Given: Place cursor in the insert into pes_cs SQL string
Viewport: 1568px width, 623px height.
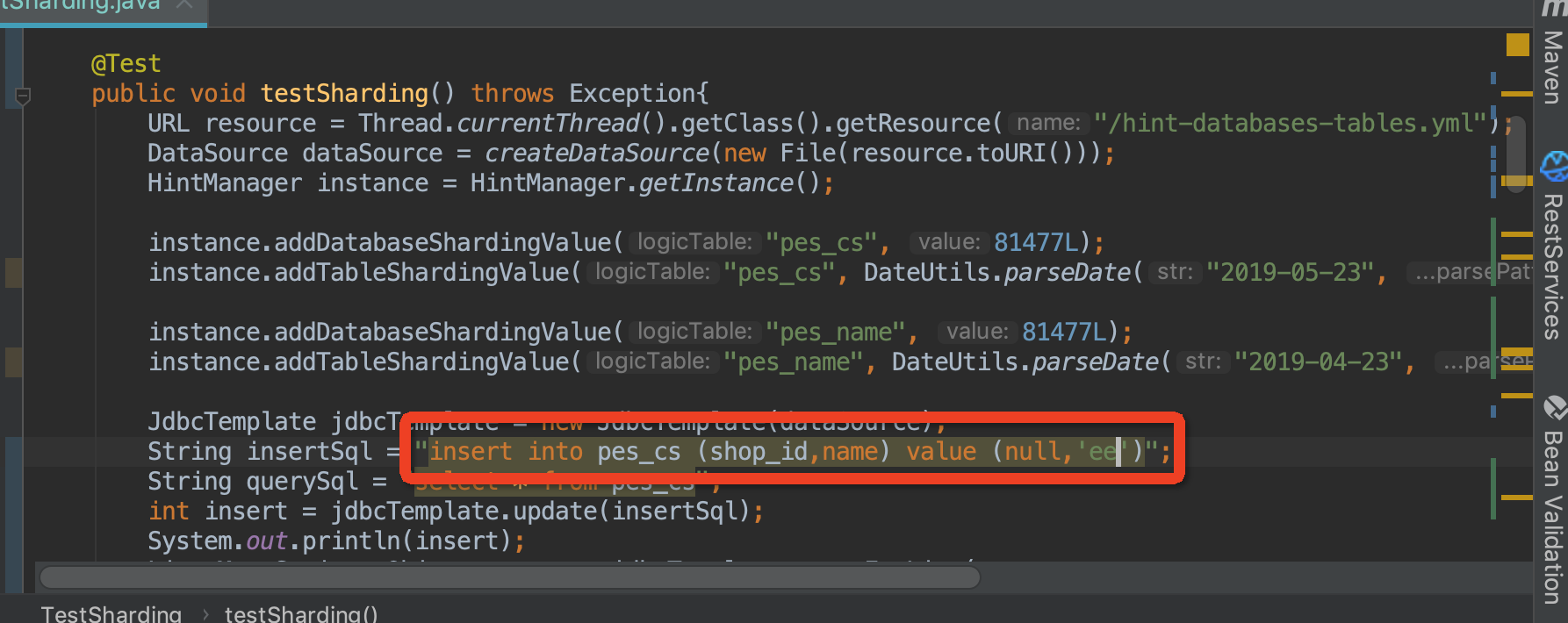Looking at the screenshot, I should 786,452.
